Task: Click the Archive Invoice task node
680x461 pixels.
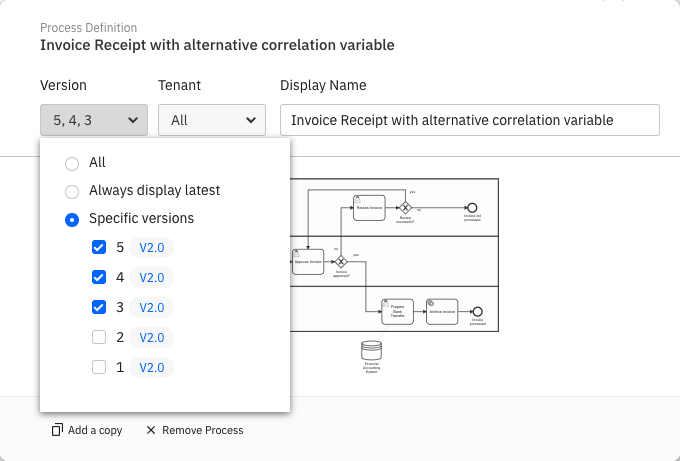Action: [441, 312]
